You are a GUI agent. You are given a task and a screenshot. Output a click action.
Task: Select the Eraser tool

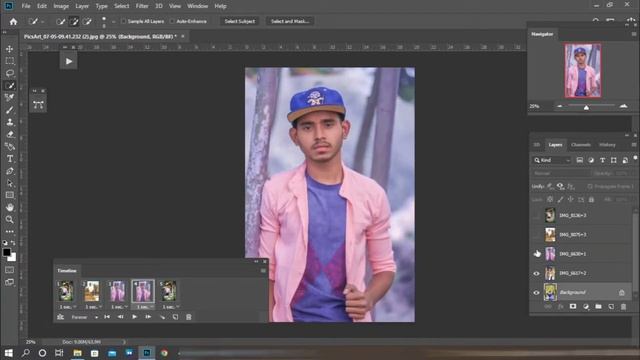[10, 134]
